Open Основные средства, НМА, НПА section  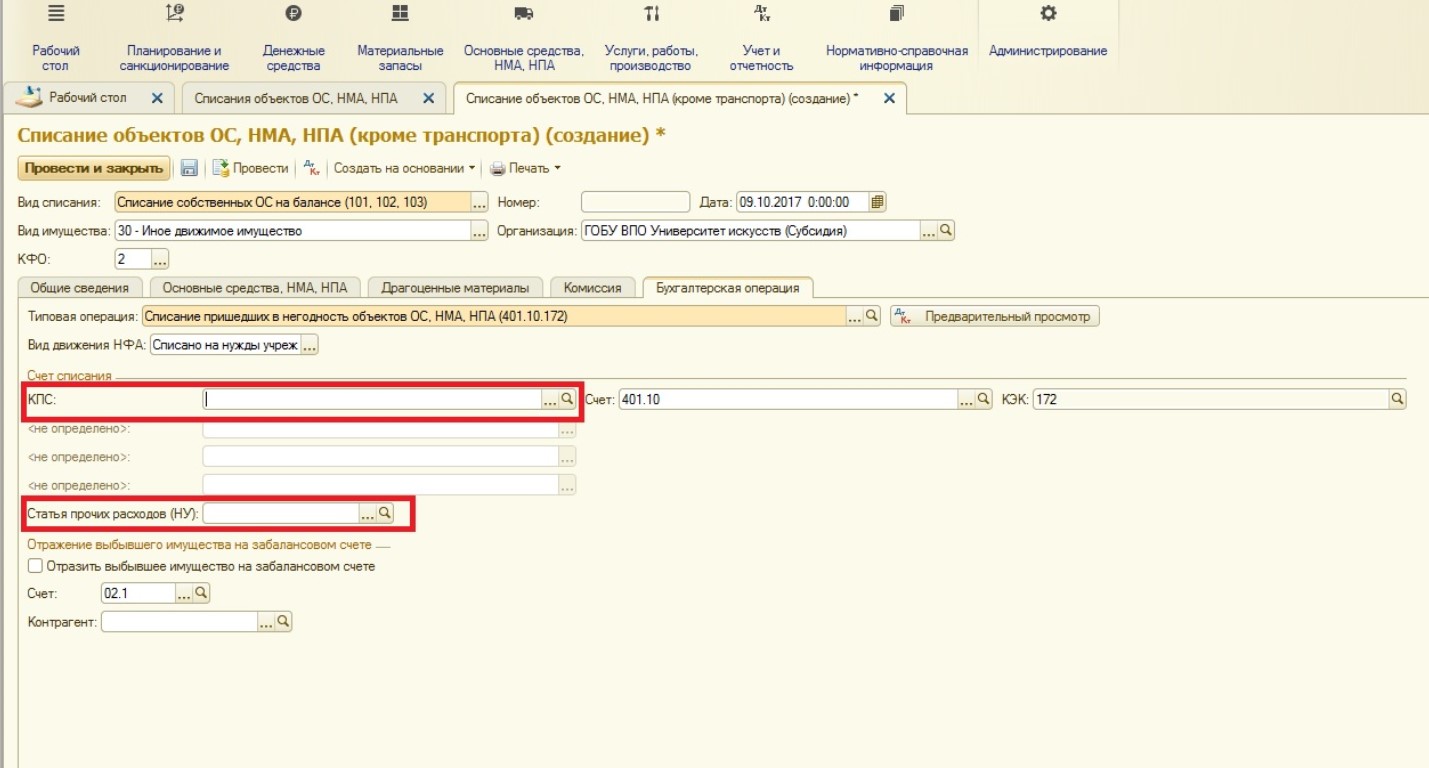click(523, 40)
